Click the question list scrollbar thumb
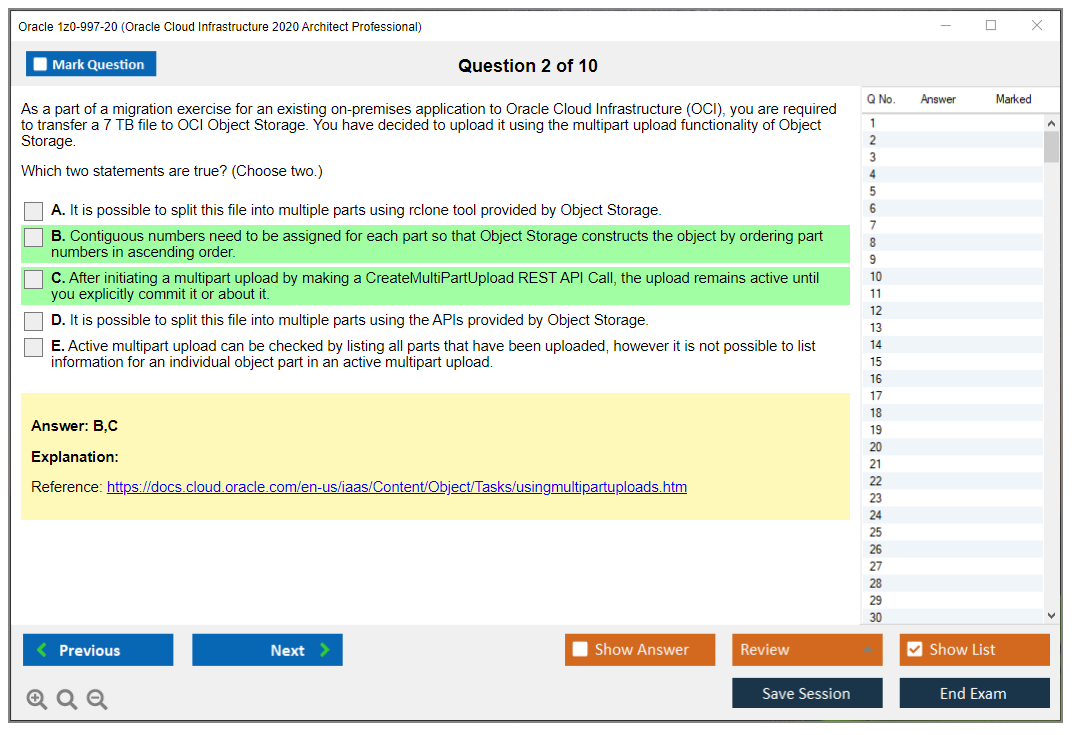 tap(1051, 147)
